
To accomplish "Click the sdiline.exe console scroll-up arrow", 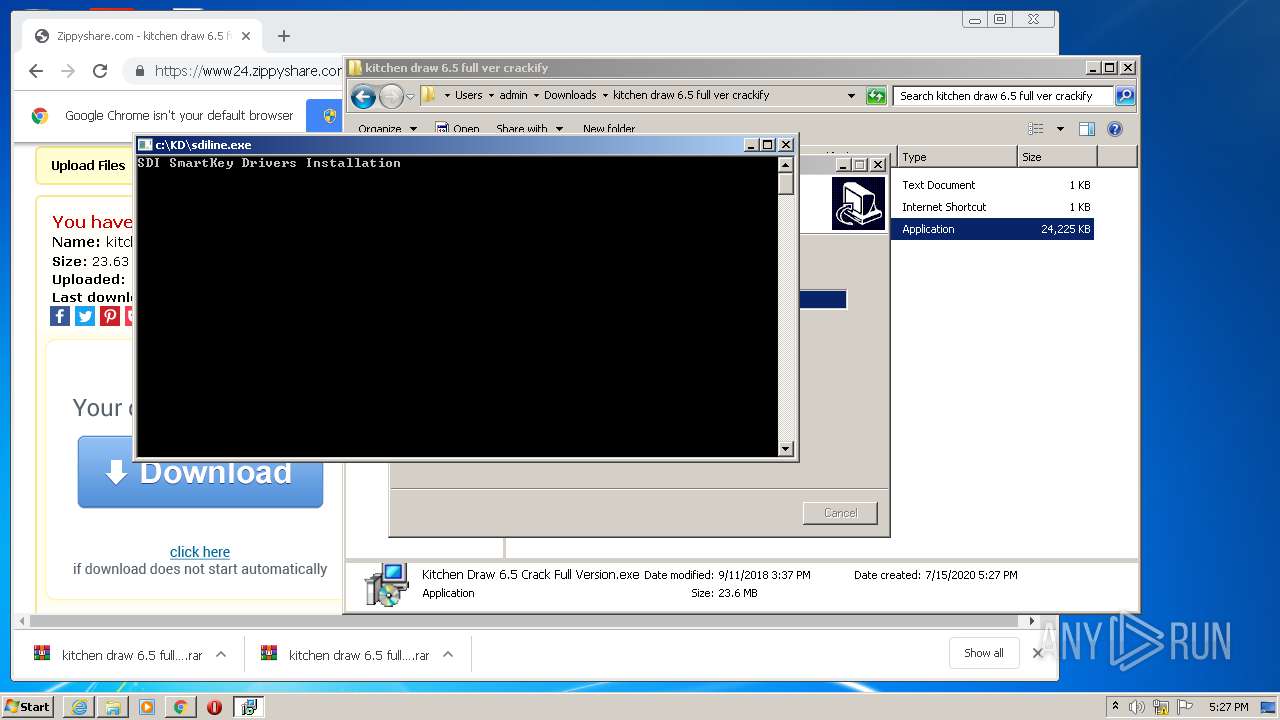I will 786,165.
